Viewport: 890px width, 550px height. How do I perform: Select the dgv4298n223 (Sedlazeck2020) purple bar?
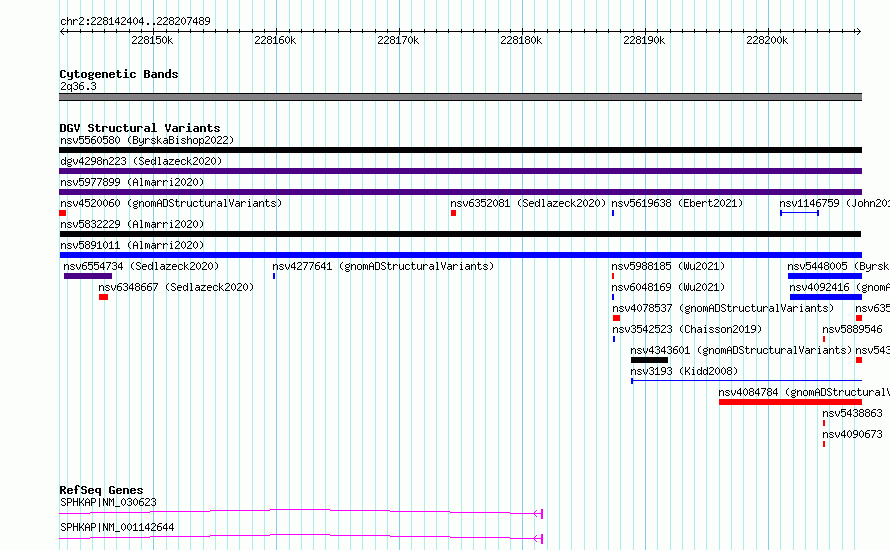pos(460,171)
